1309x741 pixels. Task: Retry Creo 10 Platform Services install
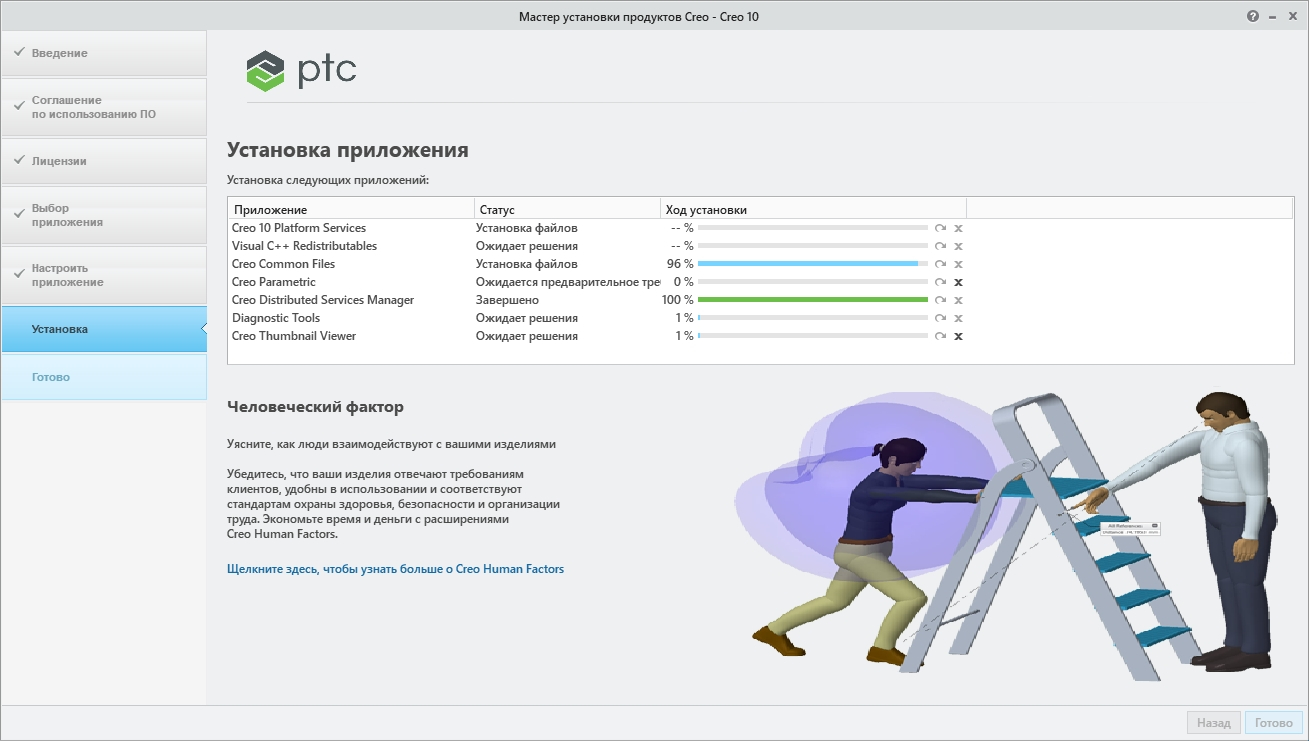pyautogui.click(x=940, y=228)
